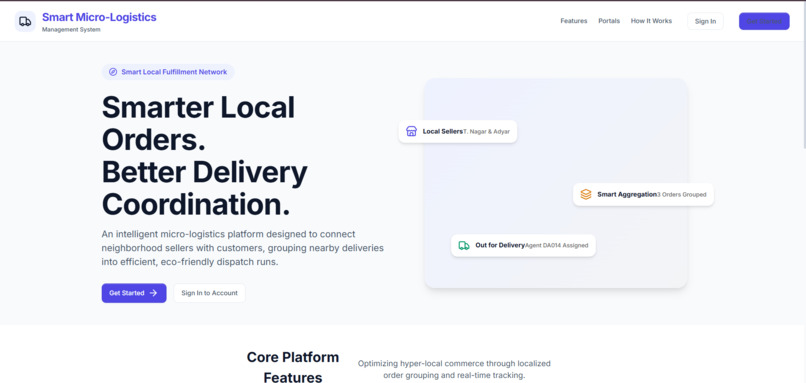This screenshot has height=383, width=806.
Task: Click the T. Nagar & Adyar text
Action: point(487,132)
